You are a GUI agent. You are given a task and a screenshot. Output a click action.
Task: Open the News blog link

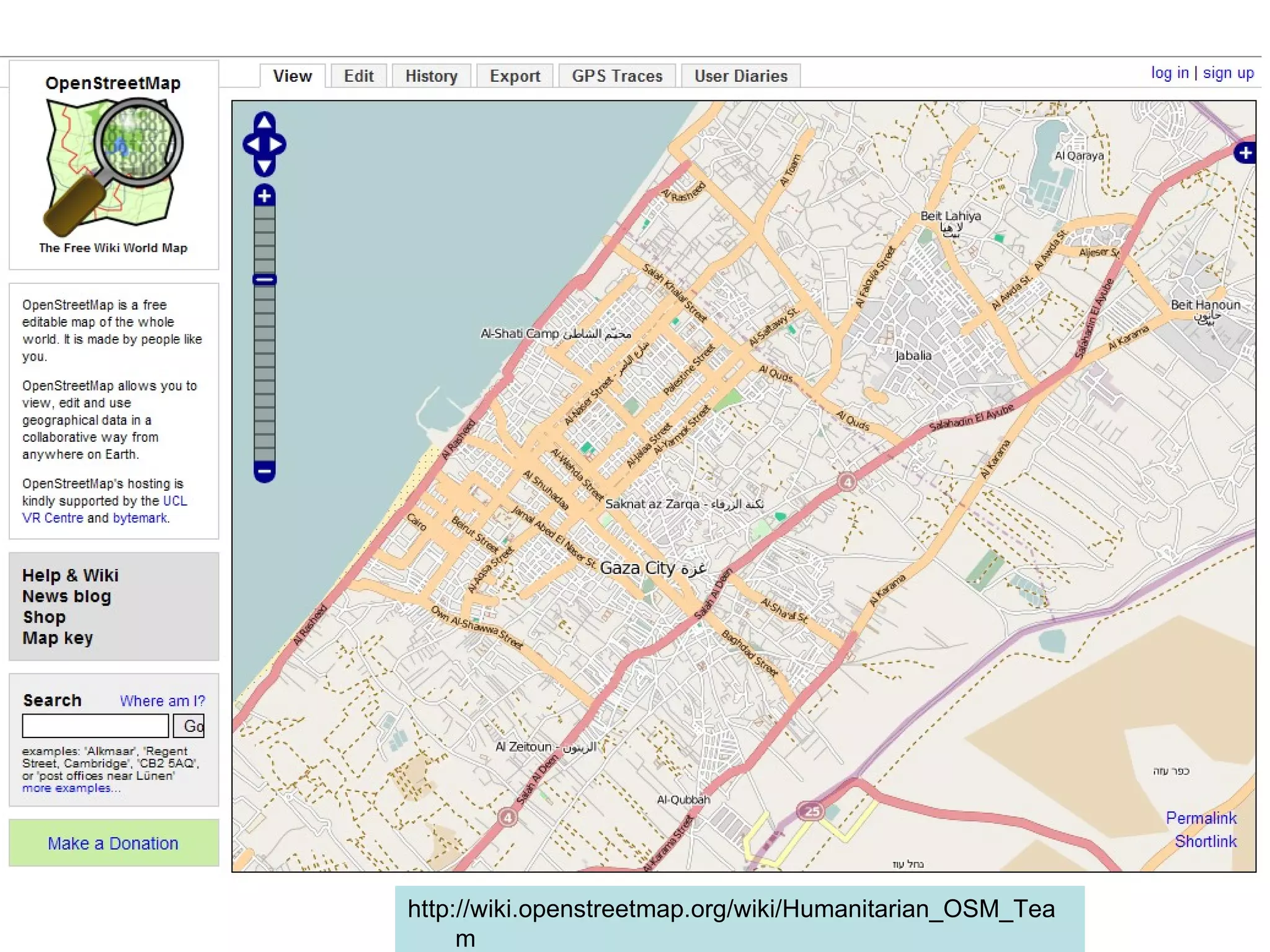pos(66,596)
